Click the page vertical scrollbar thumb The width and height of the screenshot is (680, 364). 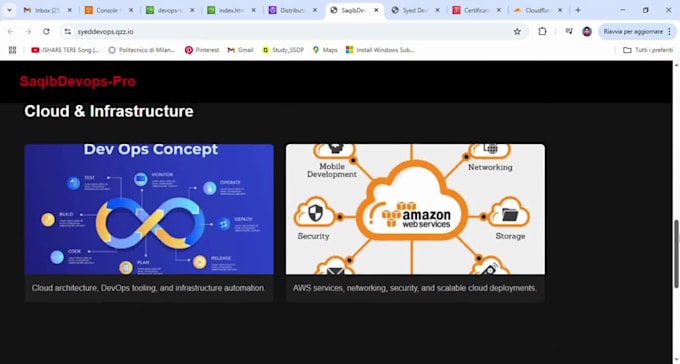[676, 254]
